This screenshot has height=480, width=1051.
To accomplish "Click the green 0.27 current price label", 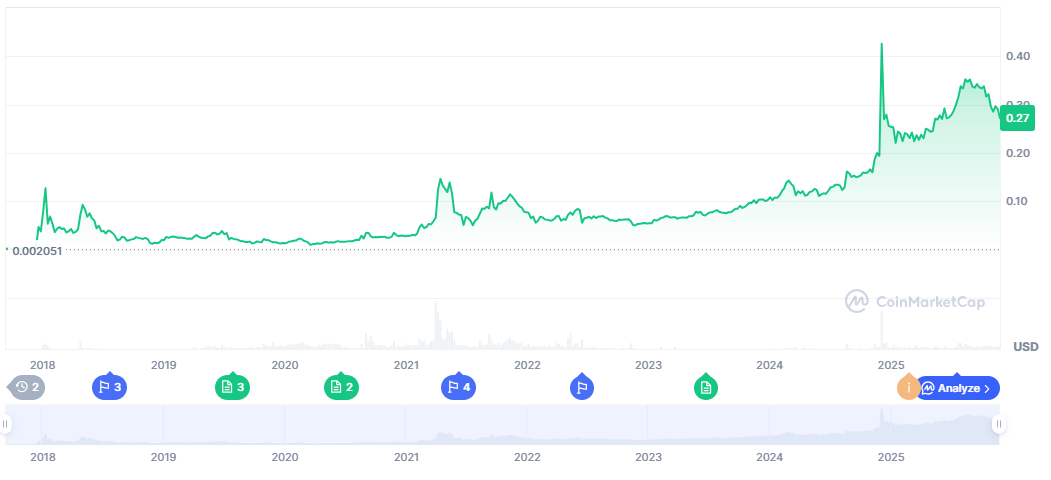I will coord(1018,118).
